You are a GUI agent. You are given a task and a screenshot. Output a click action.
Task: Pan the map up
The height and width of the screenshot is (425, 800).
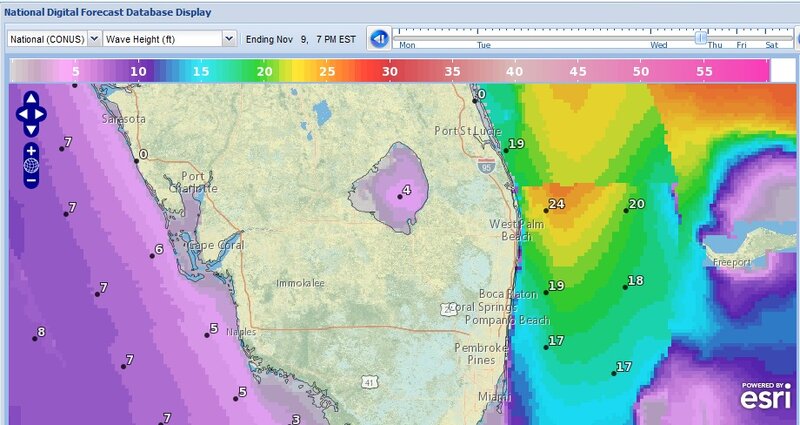tap(31, 100)
